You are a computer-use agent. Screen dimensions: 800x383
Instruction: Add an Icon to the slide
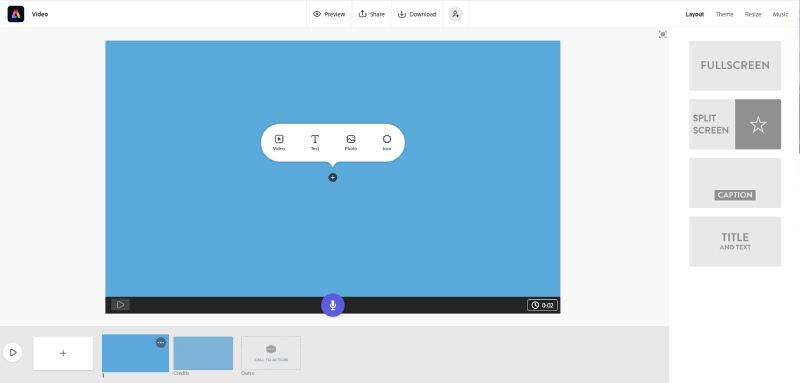pos(387,142)
